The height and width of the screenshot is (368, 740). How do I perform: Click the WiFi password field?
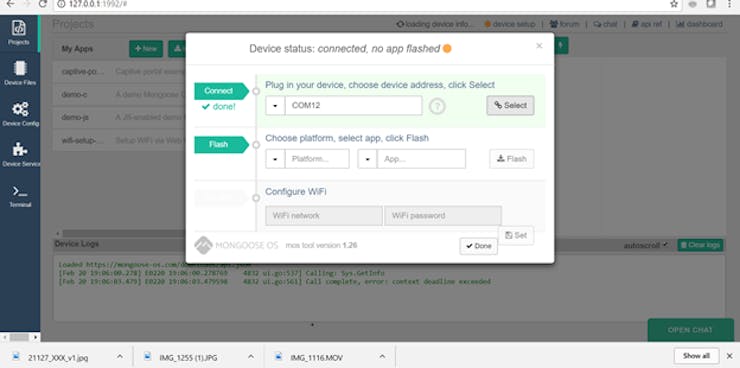click(443, 216)
